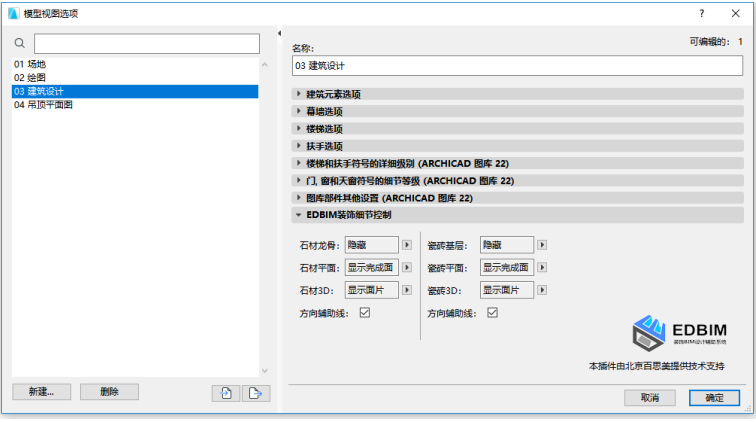Expand 楼梯选项 section
This screenshot has height=422, width=756.
(x=517, y=129)
